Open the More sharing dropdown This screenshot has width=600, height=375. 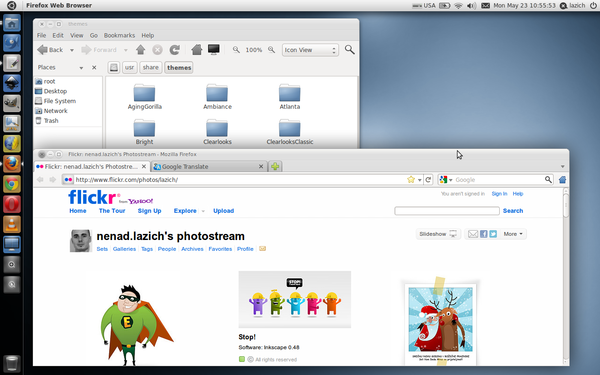pos(513,234)
